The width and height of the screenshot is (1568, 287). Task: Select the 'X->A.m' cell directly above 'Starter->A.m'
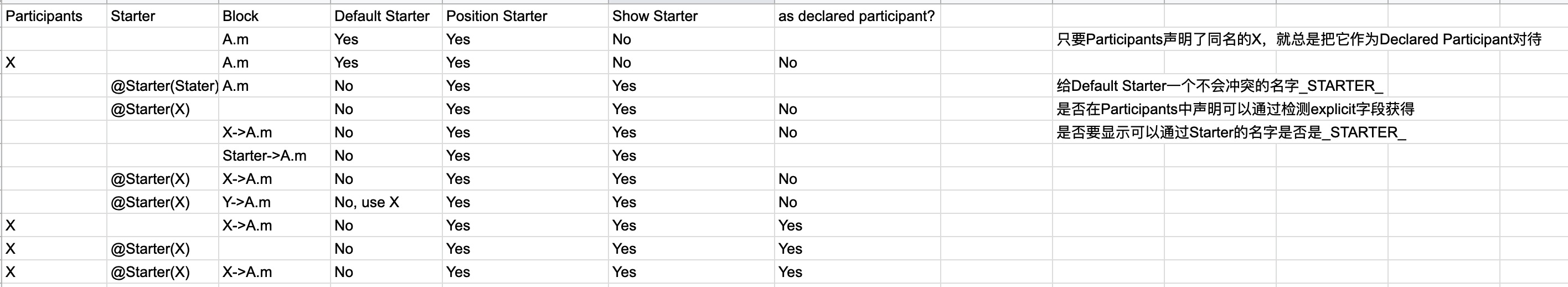point(247,132)
